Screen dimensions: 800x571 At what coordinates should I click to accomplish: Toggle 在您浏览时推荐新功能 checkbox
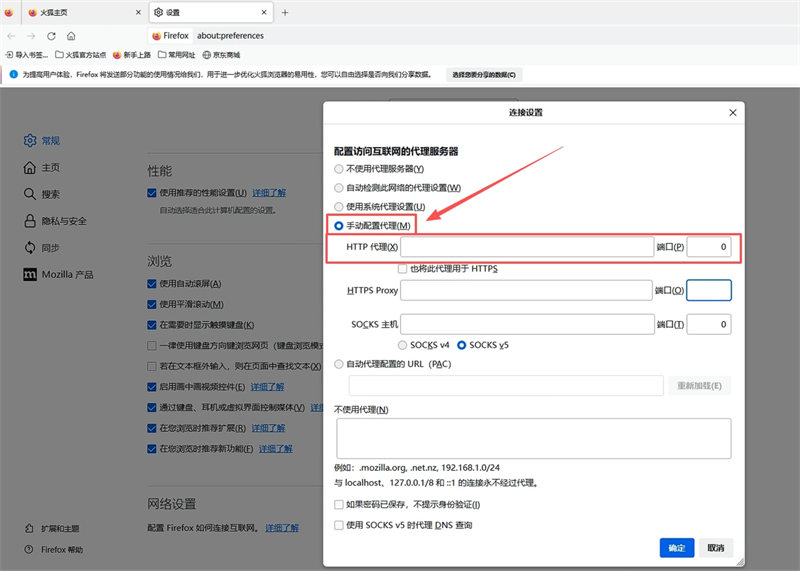[152, 449]
